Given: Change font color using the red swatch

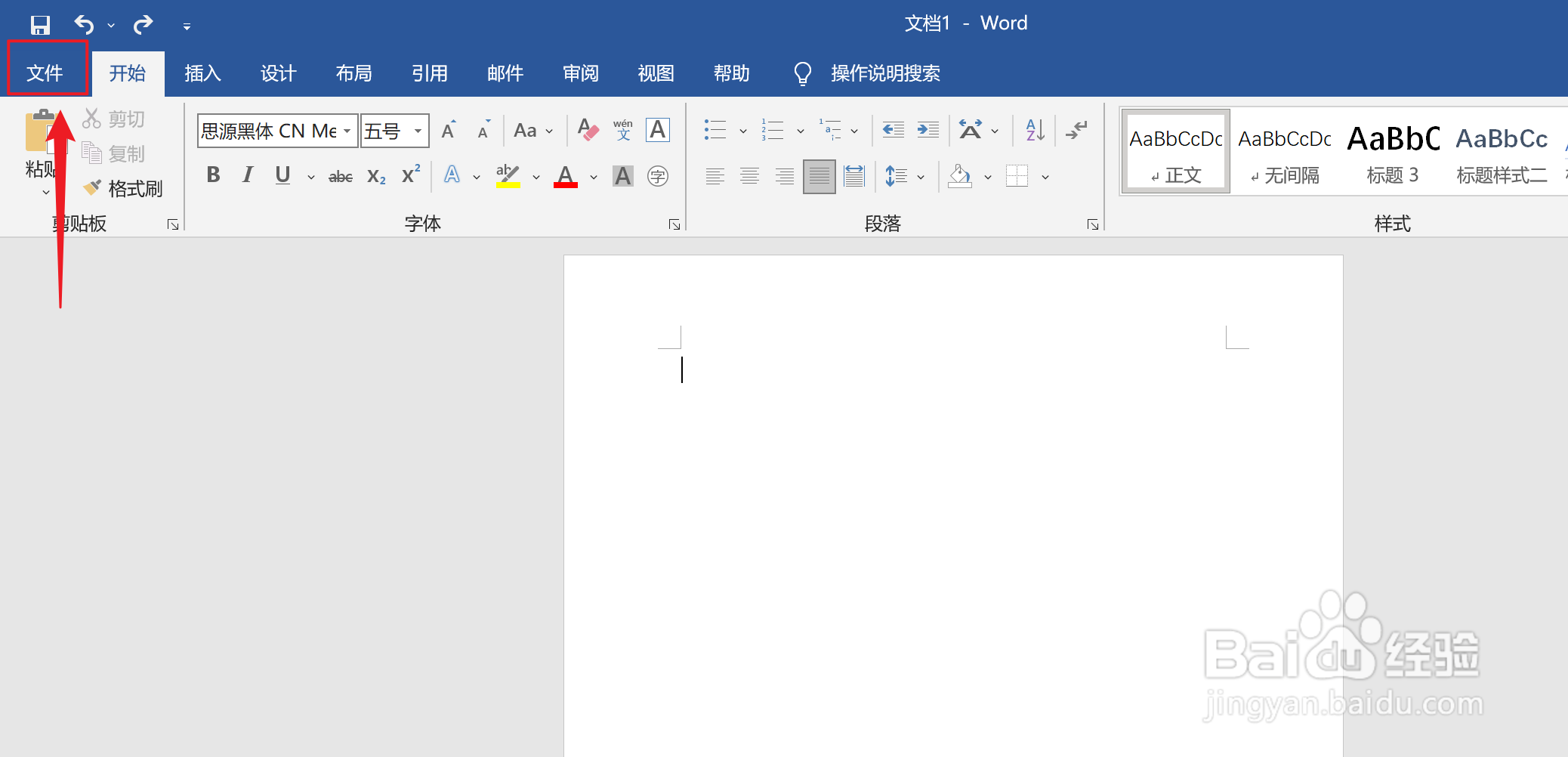Looking at the screenshot, I should 566,175.
